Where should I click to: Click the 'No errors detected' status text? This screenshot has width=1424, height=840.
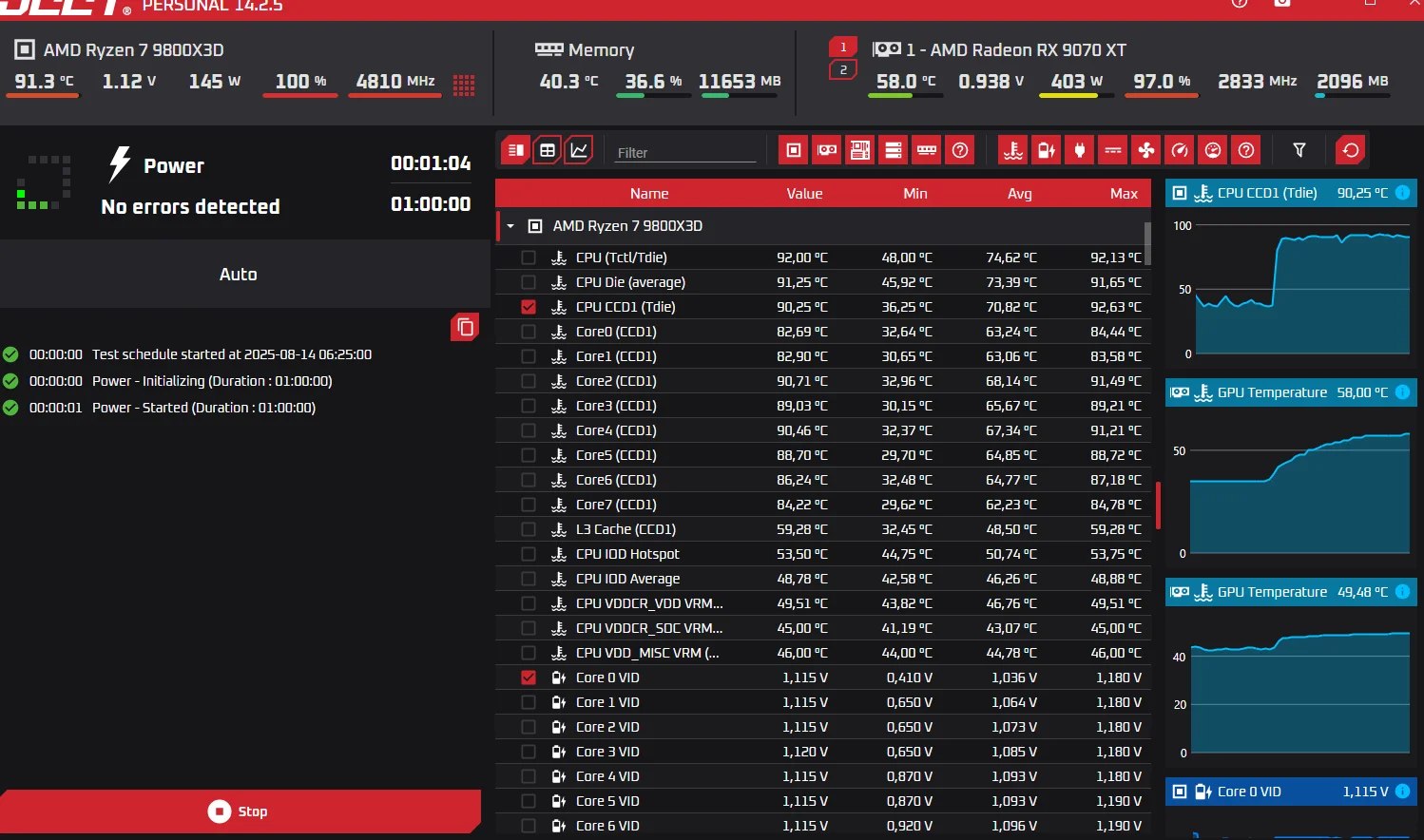190,207
